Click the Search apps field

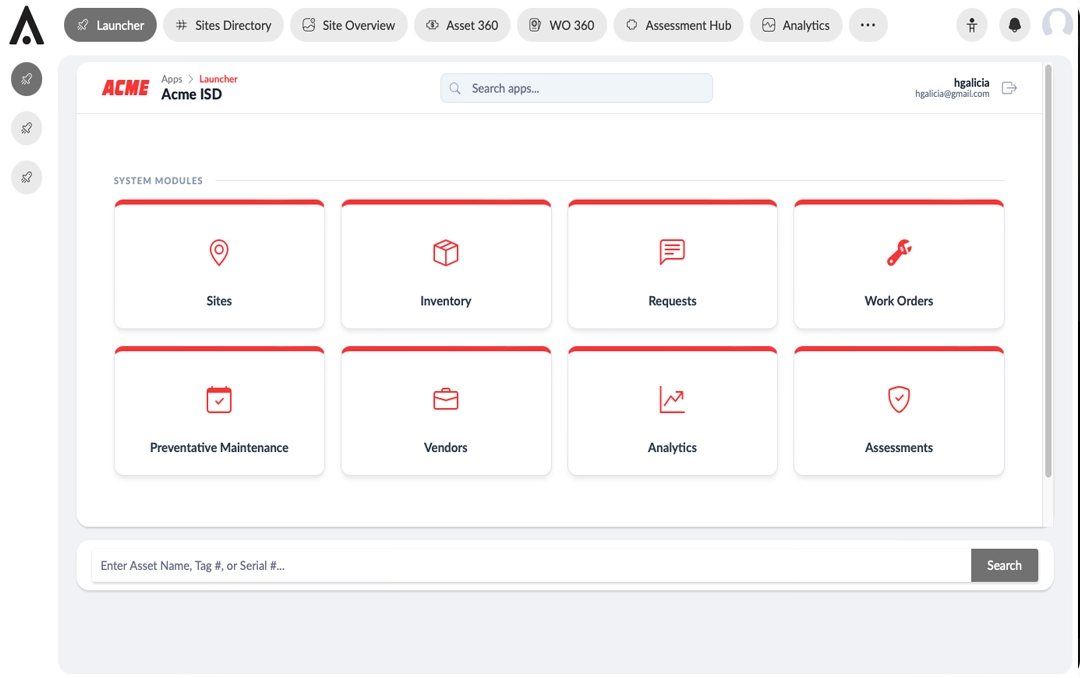click(576, 88)
